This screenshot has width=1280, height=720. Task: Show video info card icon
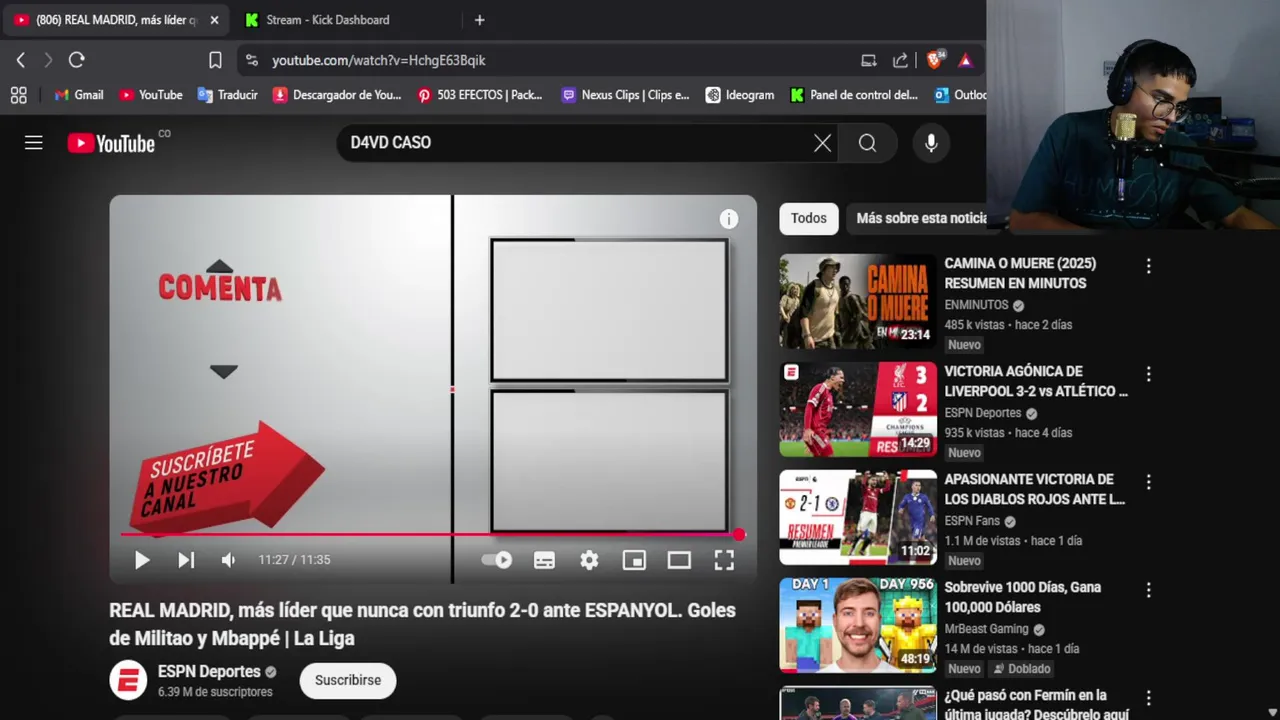click(x=729, y=219)
